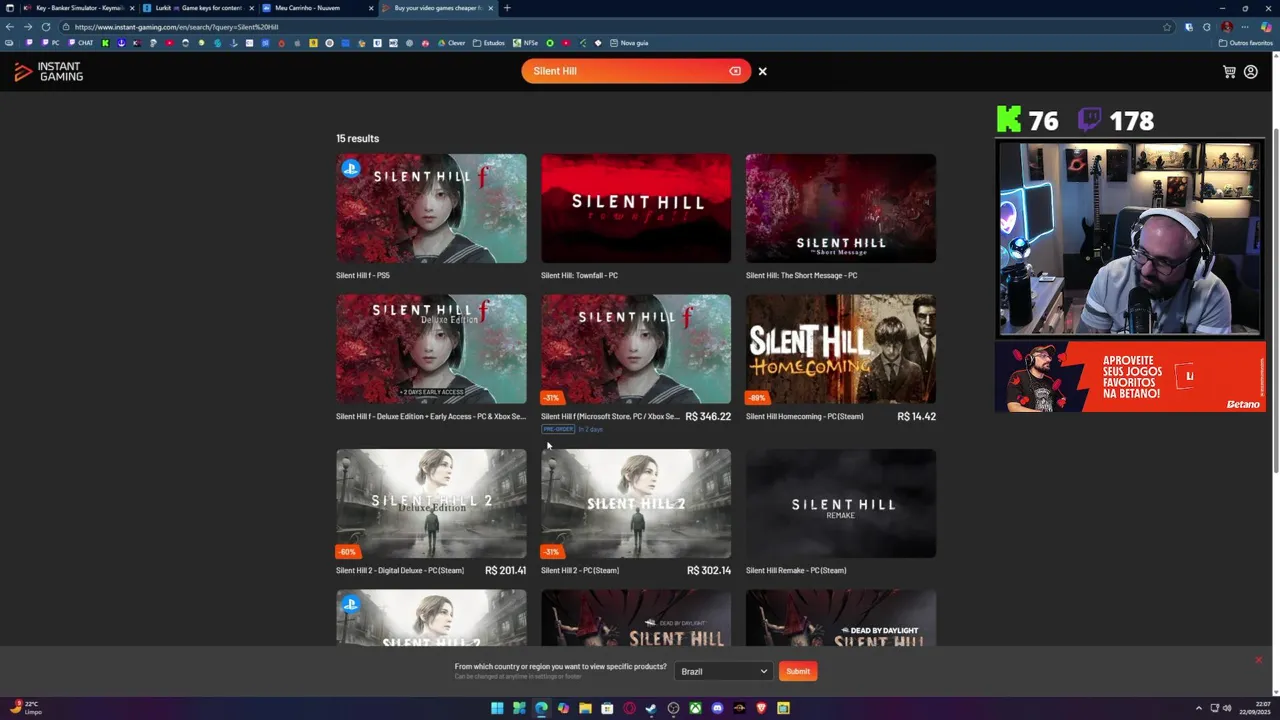Image resolution: width=1280 pixels, height=720 pixels.
Task: Open a new browser tab
Action: point(507,8)
